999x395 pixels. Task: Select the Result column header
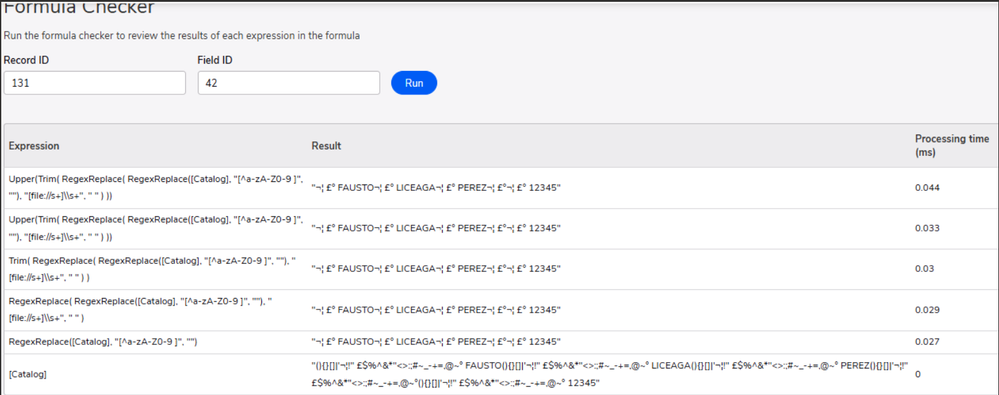(x=326, y=146)
